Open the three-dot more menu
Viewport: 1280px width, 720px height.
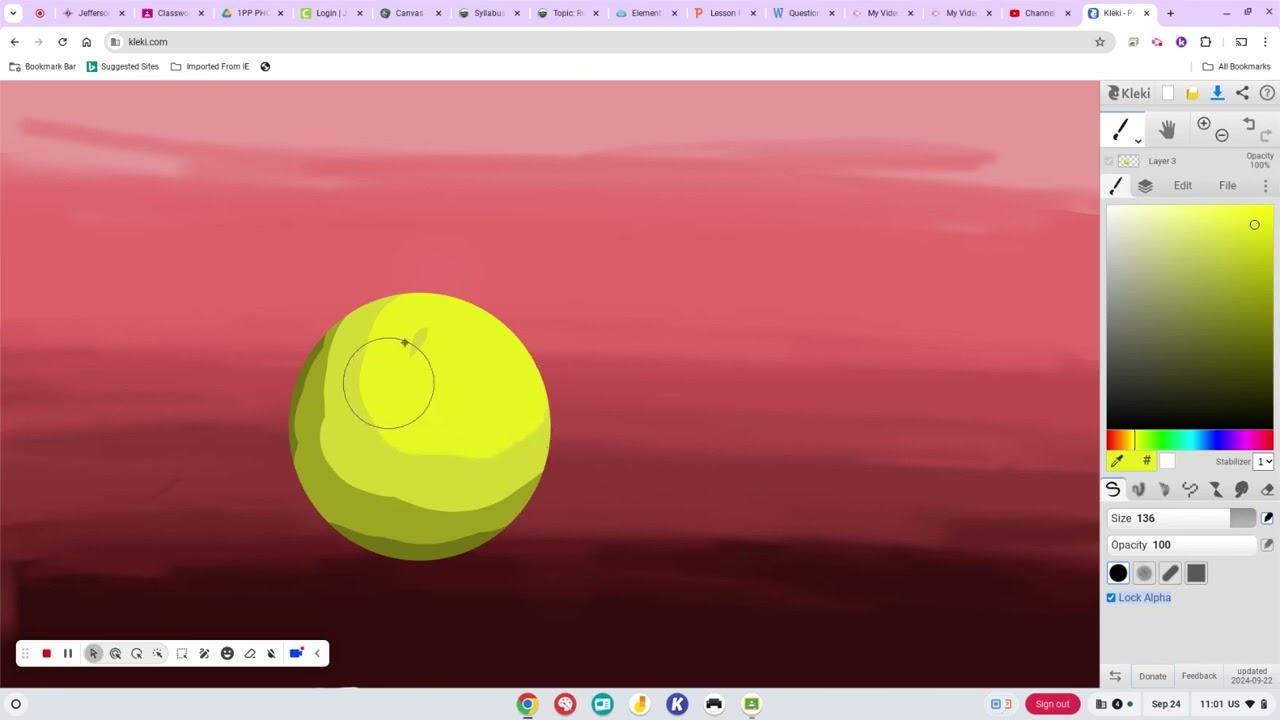pyautogui.click(x=1265, y=186)
